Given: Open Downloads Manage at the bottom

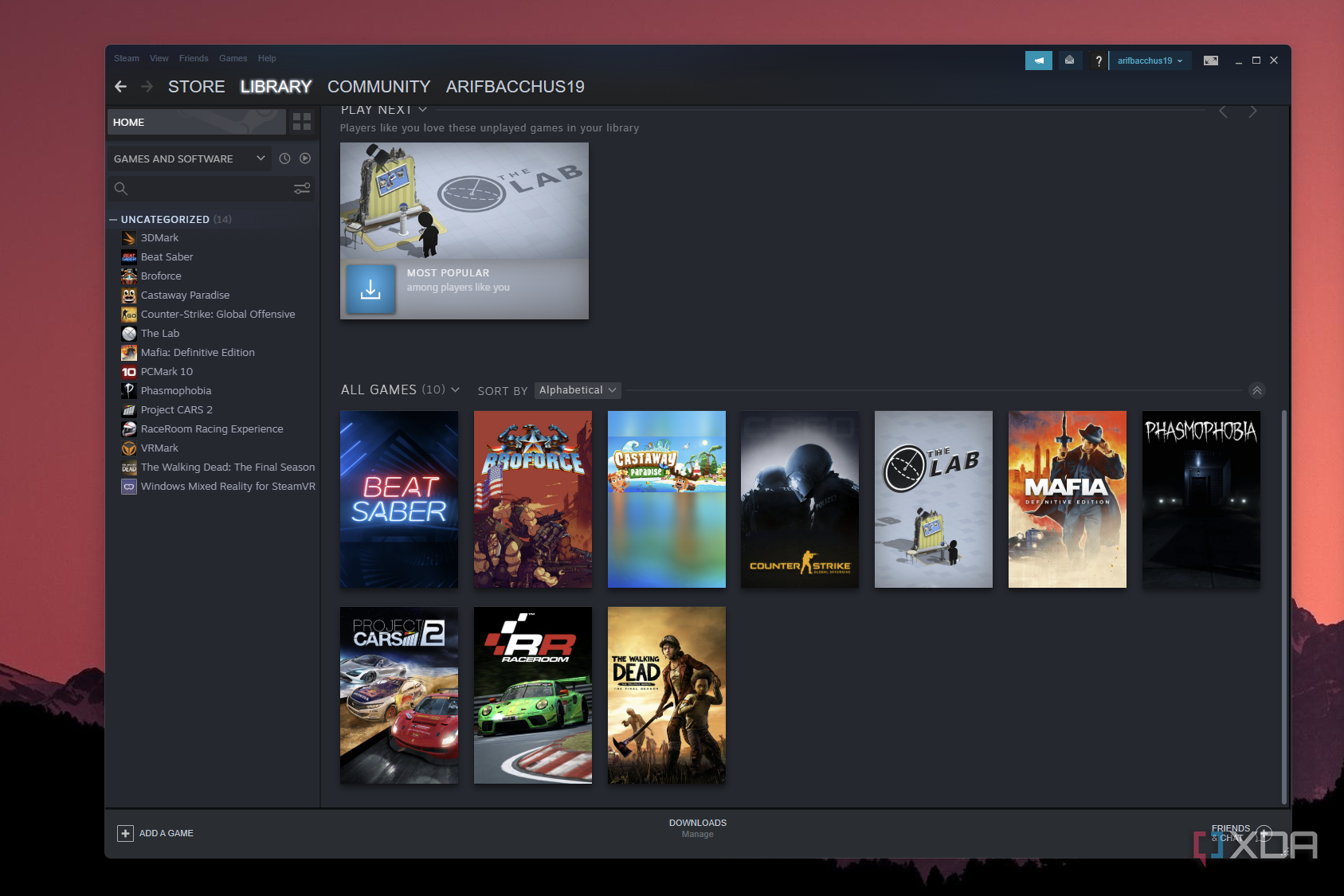Looking at the screenshot, I should (697, 828).
